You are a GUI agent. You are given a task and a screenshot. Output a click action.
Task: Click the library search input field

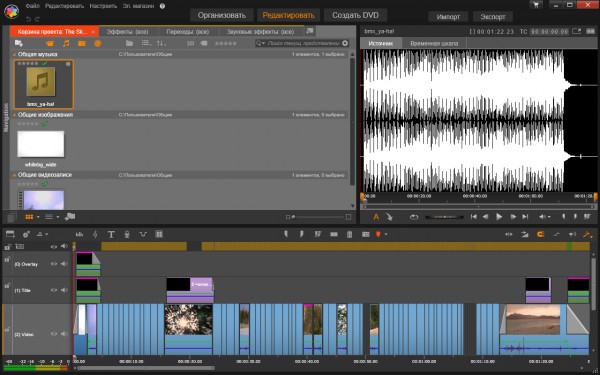pos(303,44)
